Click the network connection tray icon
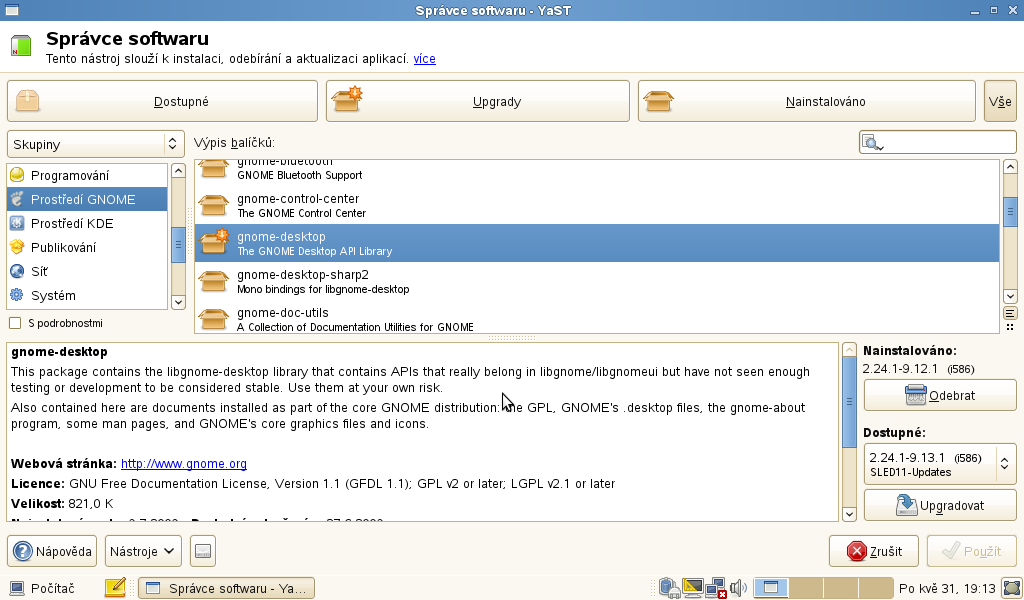This screenshot has width=1024, height=600. click(x=716, y=588)
